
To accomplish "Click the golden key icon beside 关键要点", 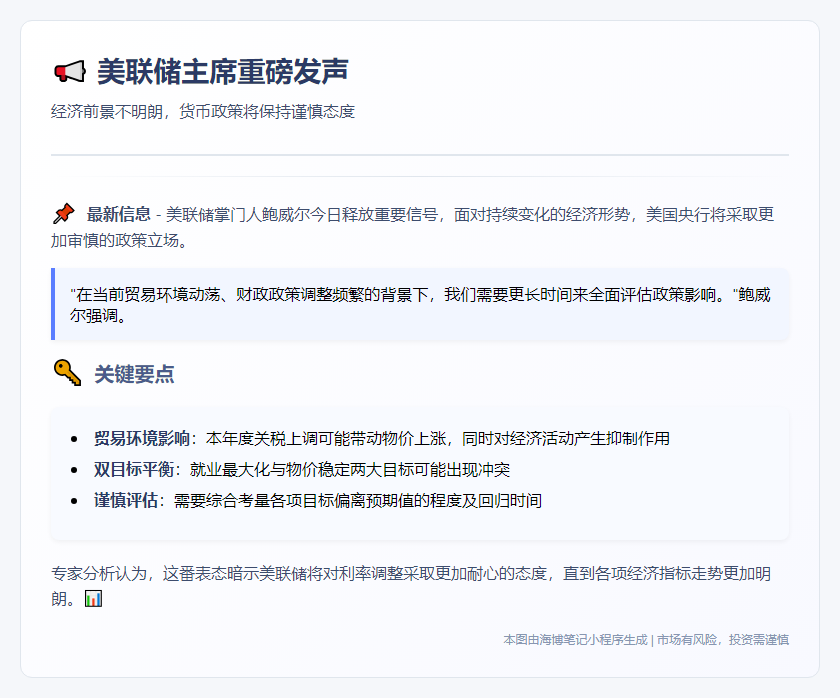I will (x=67, y=373).
